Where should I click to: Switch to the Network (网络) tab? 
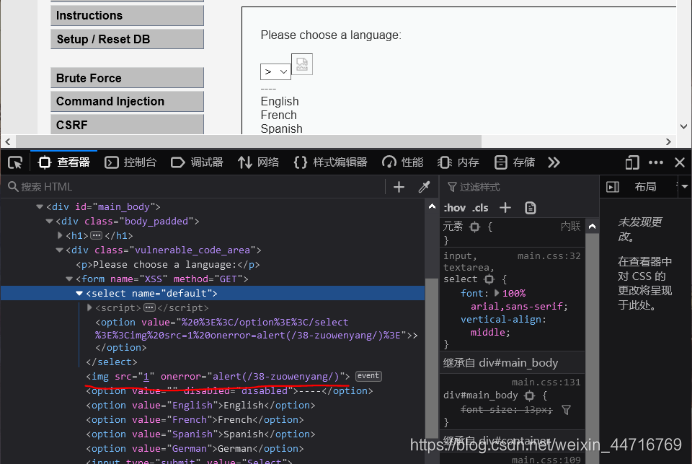click(258, 162)
